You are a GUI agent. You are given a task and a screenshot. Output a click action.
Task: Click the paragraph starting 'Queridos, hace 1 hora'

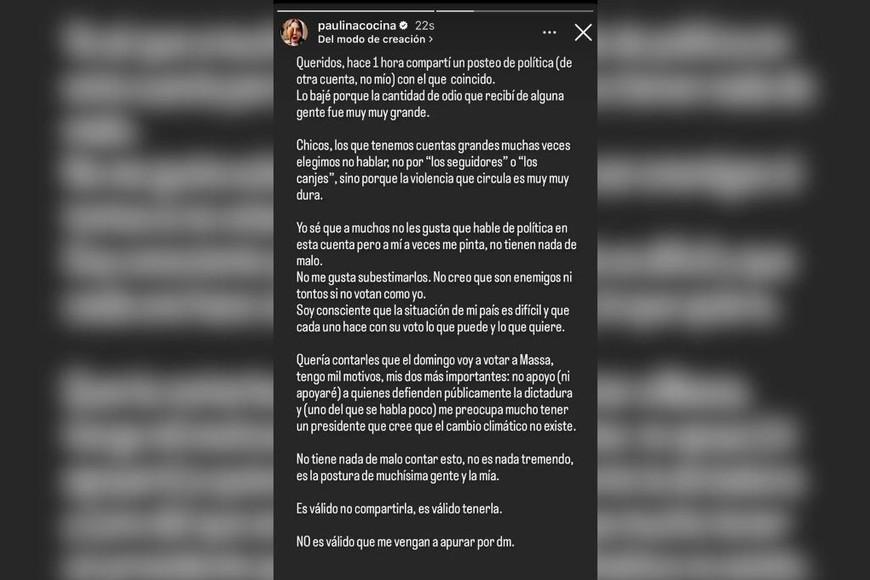pos(434,88)
